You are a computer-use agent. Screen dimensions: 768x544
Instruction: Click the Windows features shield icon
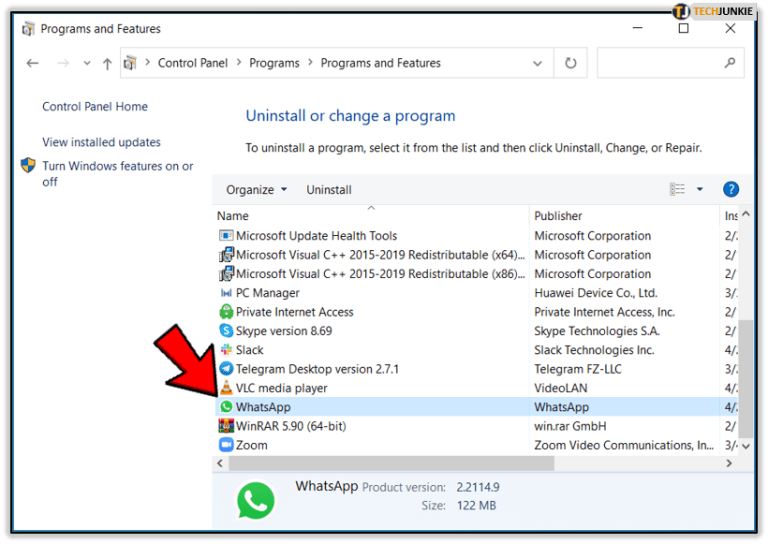pos(28,165)
